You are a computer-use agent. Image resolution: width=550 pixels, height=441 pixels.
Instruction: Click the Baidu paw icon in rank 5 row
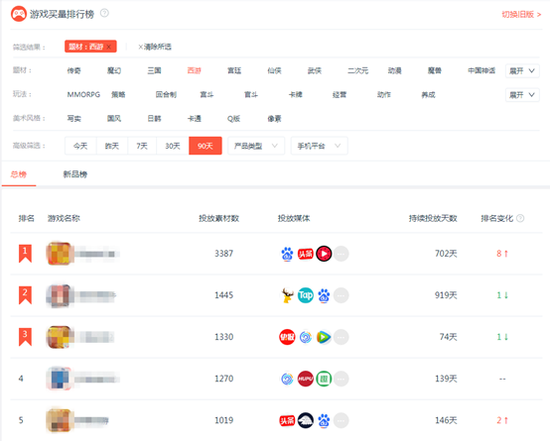point(324,421)
